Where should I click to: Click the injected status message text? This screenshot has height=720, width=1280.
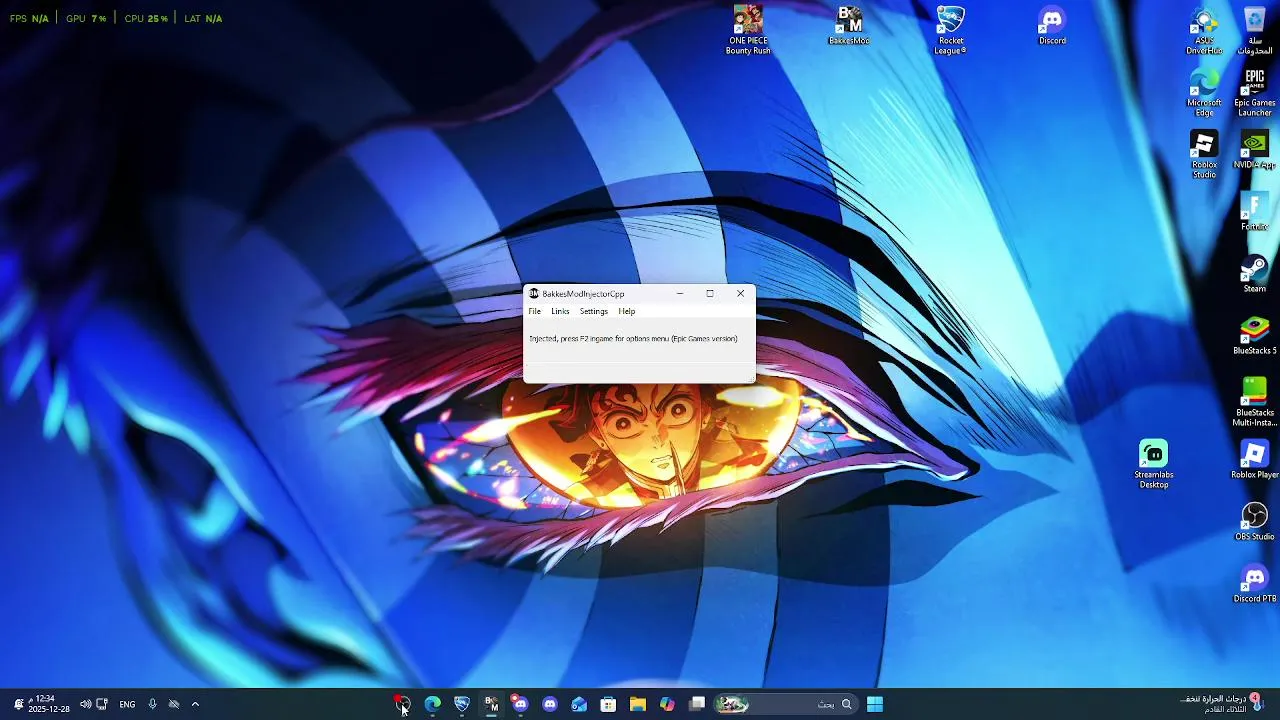[633, 339]
